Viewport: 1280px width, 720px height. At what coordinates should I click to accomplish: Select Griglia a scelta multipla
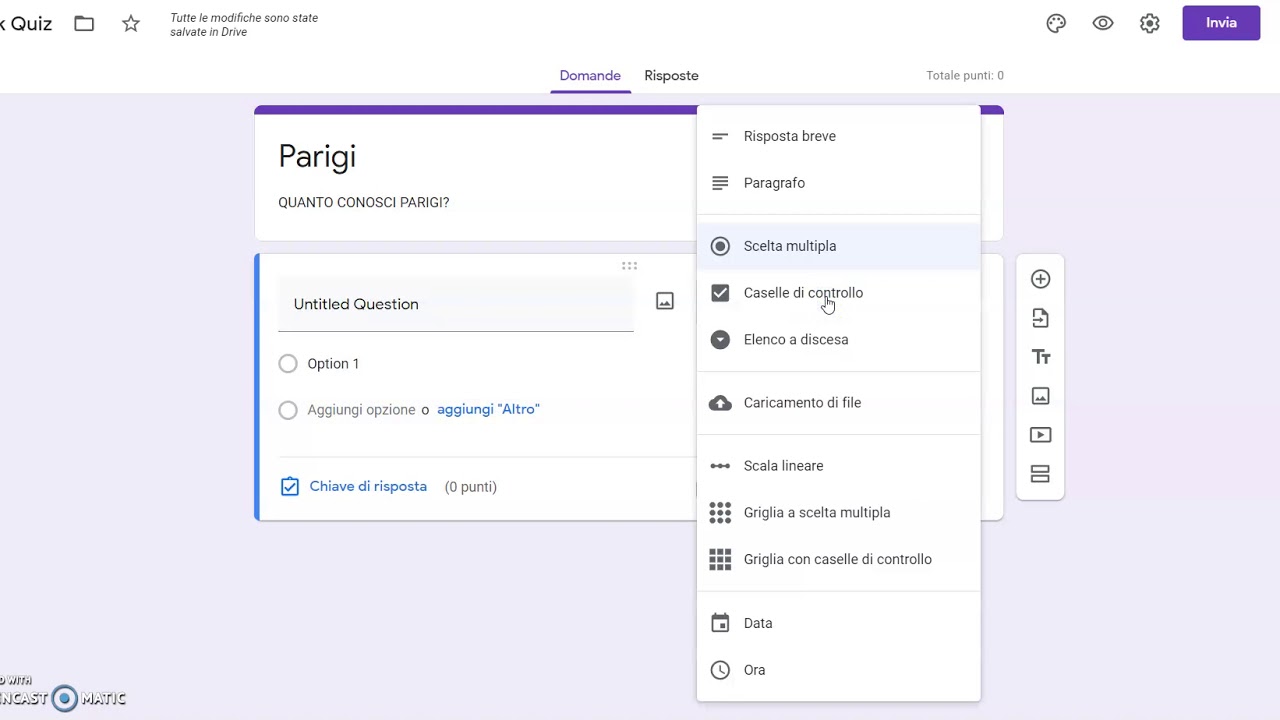(x=838, y=513)
